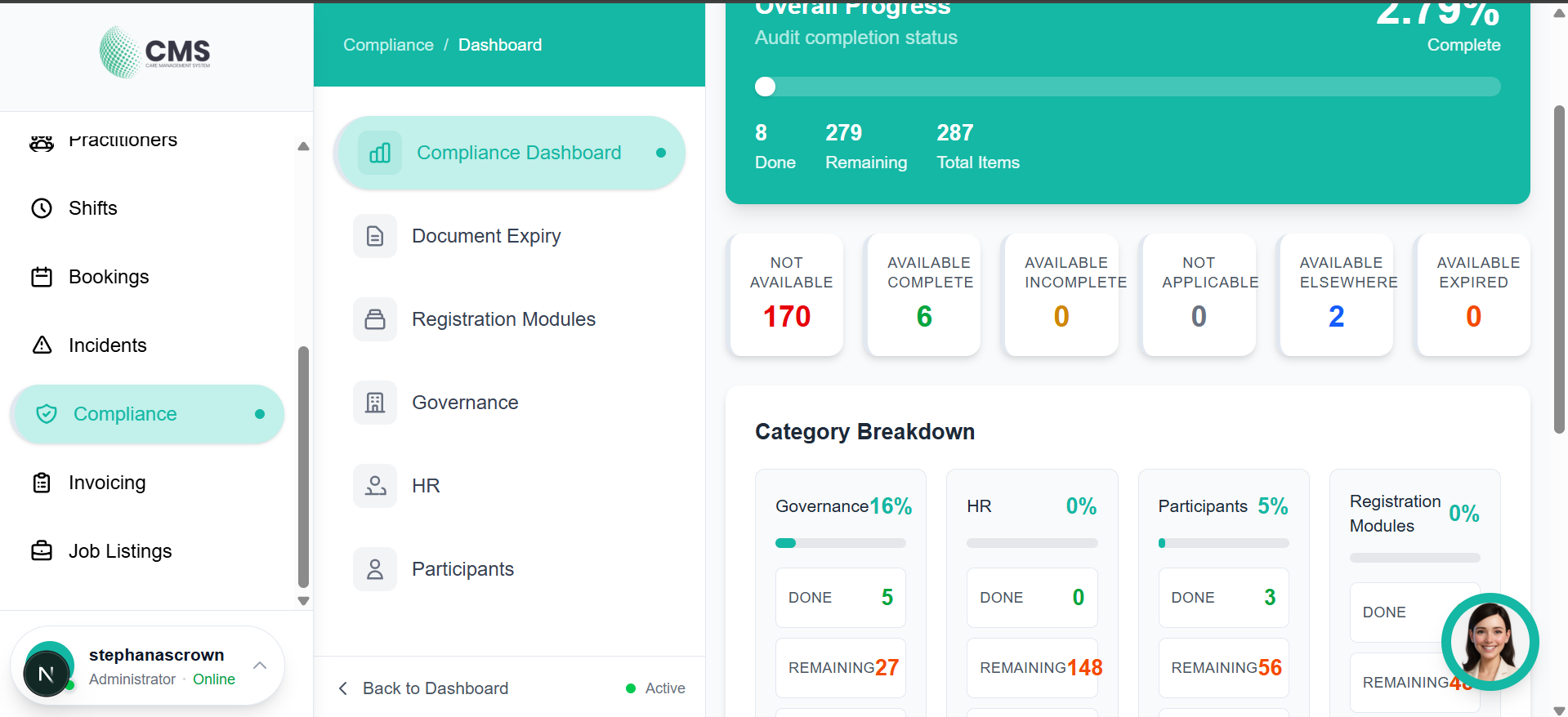1568x717 pixels.
Task: Click Participants REMAINING 56 box
Action: click(x=1223, y=668)
